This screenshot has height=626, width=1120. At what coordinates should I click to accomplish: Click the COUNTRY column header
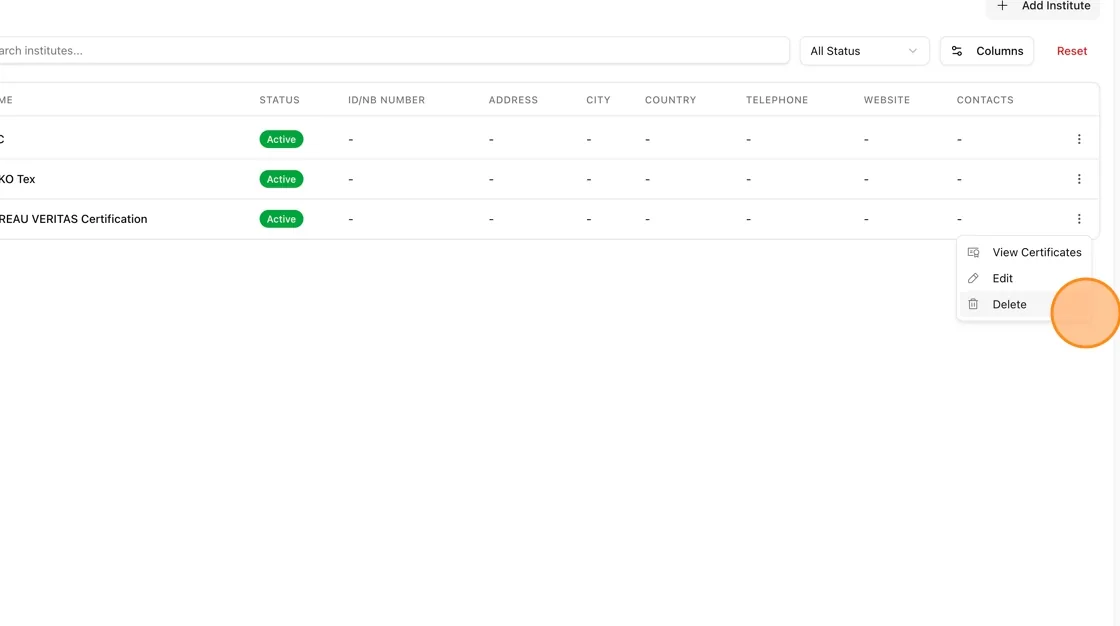pos(670,100)
